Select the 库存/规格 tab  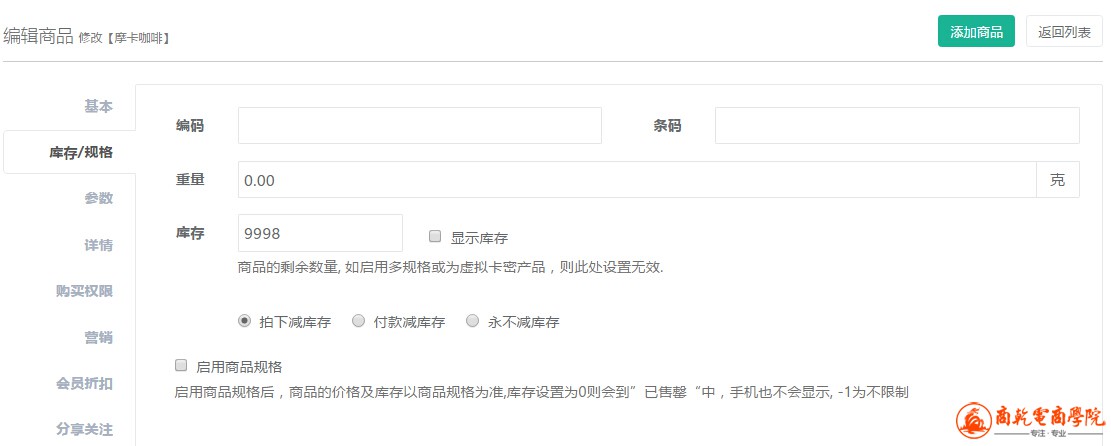click(80, 152)
